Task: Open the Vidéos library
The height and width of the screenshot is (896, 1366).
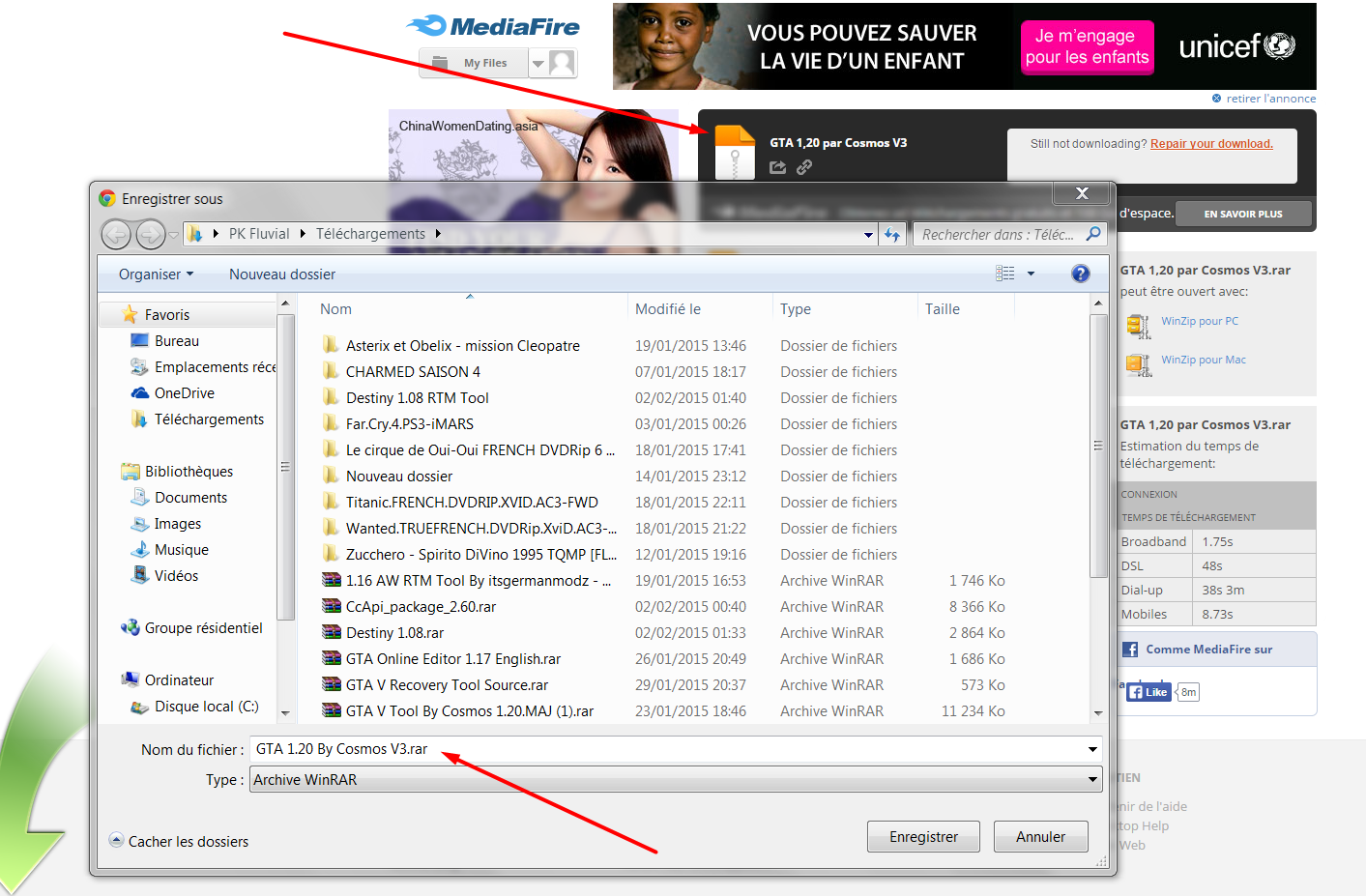Action: 176,576
